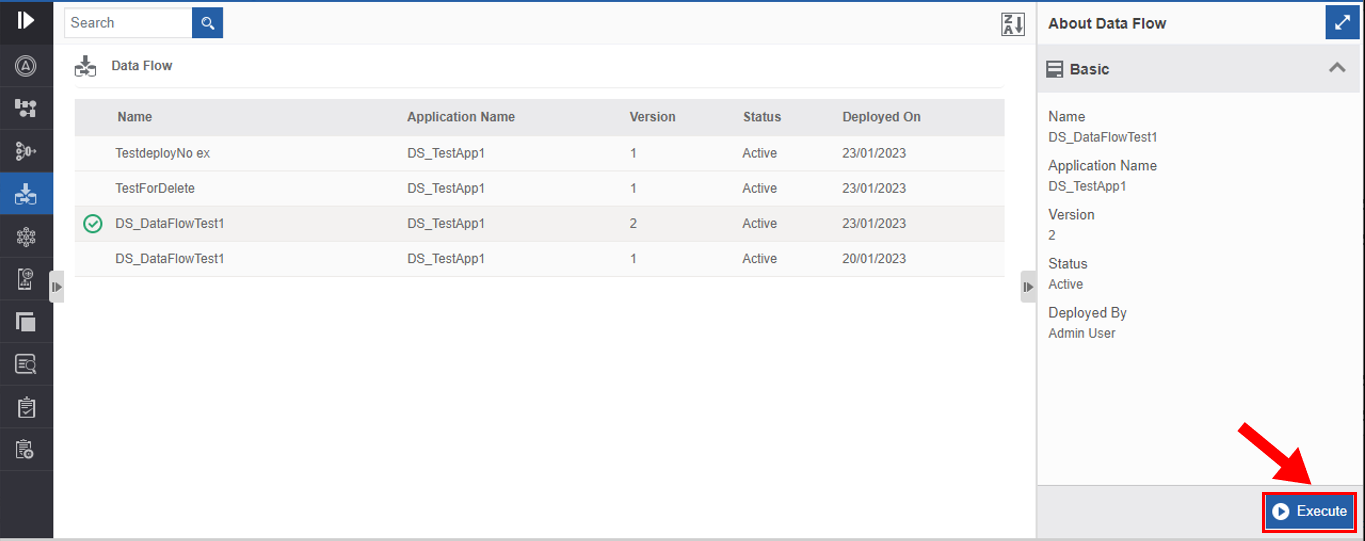Image resolution: width=1365 pixels, height=541 pixels.
Task: Click Active status value in details panel
Action: point(1066,284)
